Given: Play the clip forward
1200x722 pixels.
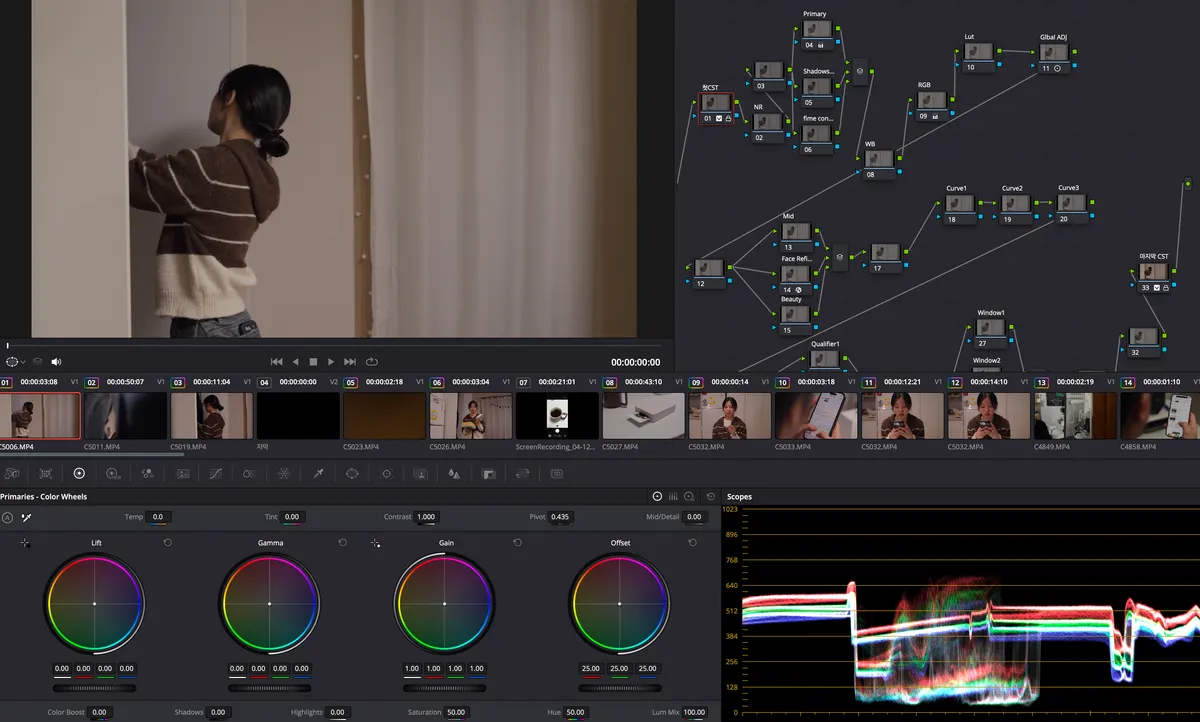Looking at the screenshot, I should (x=331, y=361).
